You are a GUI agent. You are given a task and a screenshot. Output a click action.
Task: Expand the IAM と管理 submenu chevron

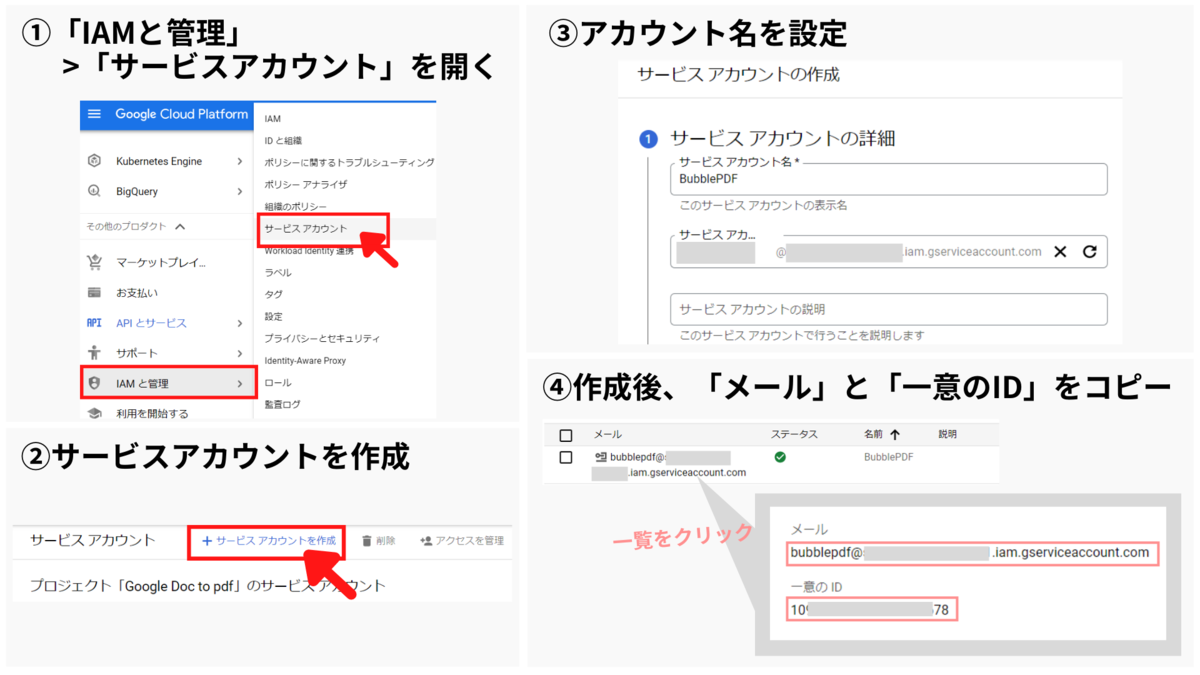coord(240,383)
